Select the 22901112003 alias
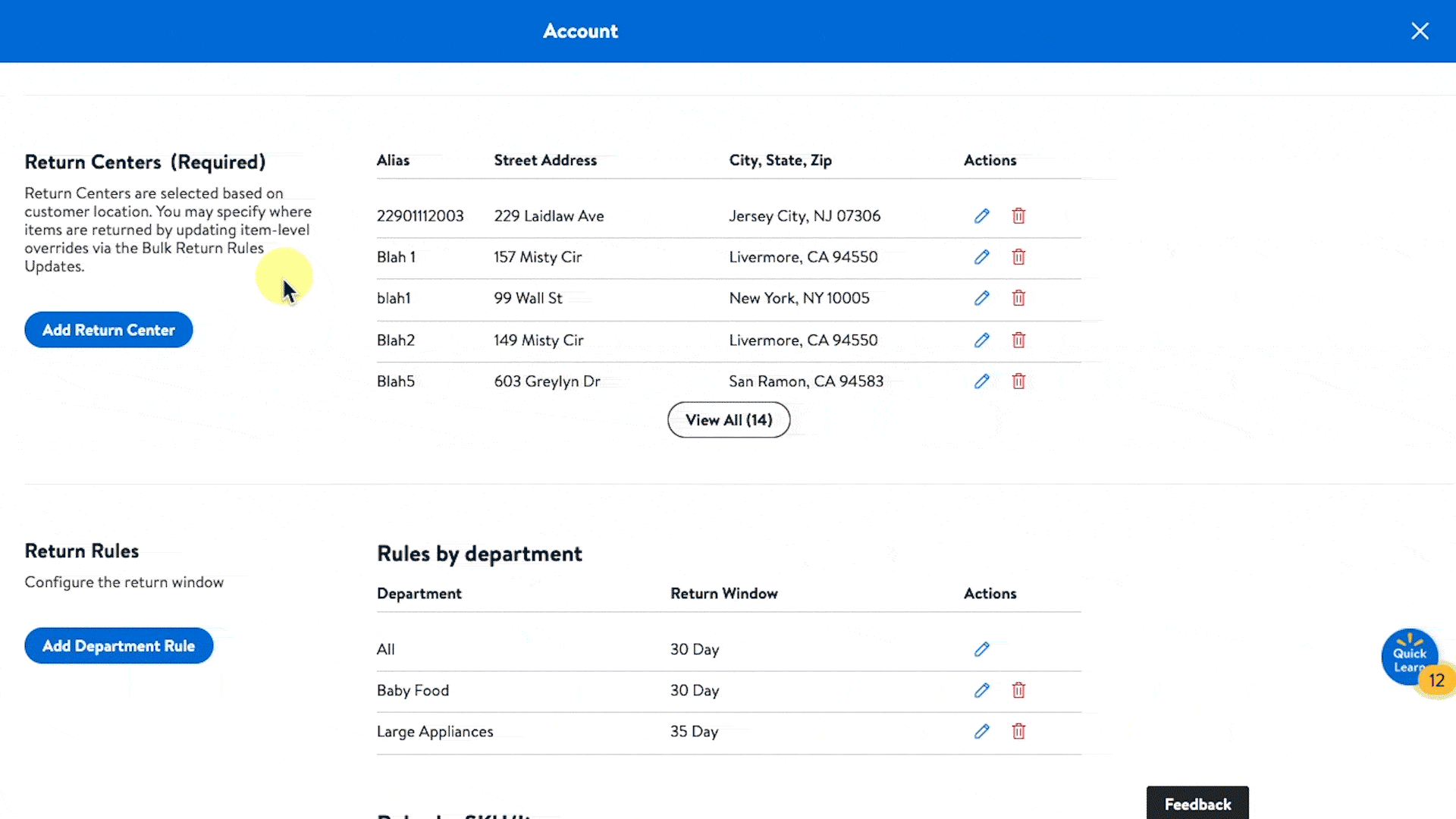 pos(420,216)
